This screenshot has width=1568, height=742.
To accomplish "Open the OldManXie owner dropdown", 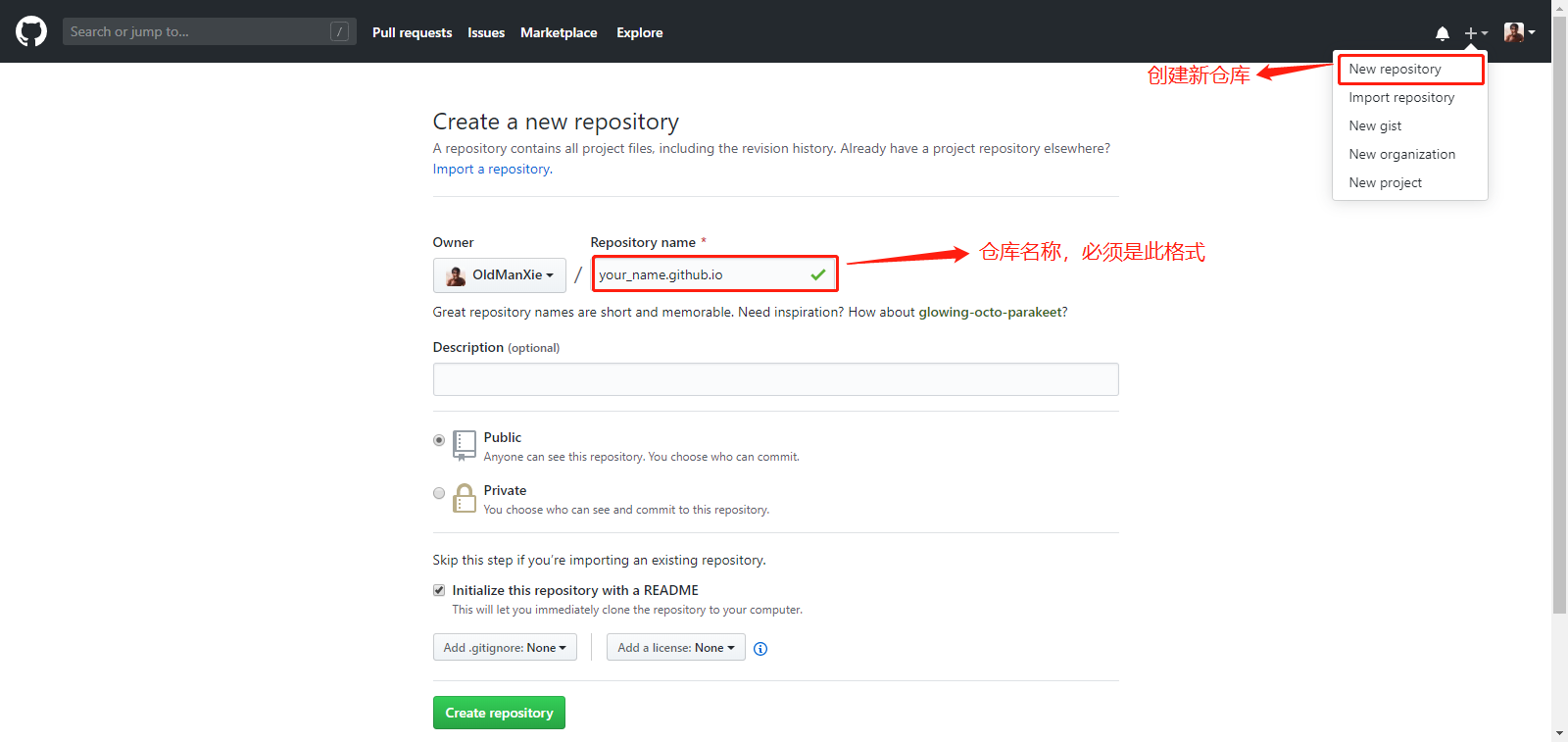I will 500,275.
